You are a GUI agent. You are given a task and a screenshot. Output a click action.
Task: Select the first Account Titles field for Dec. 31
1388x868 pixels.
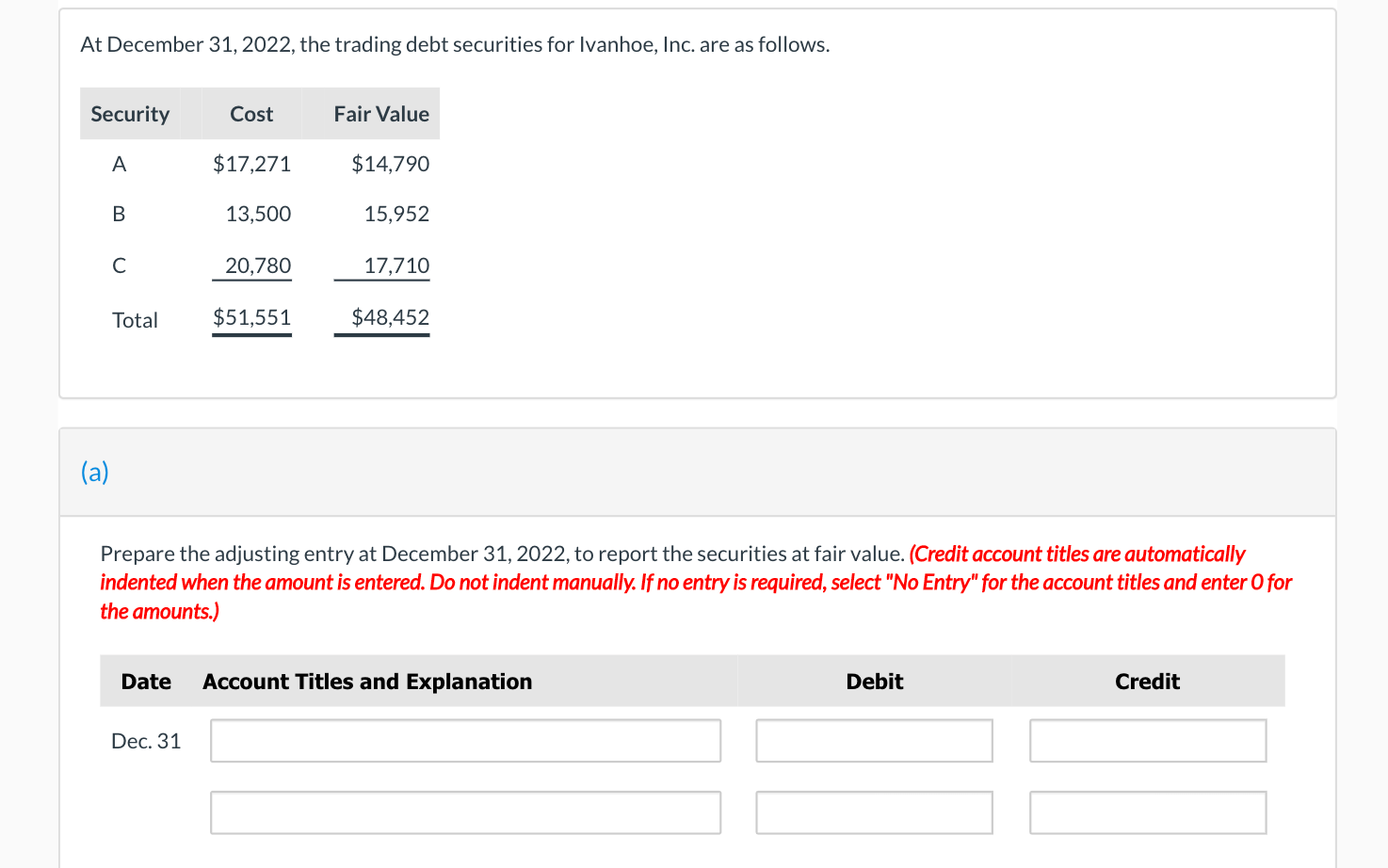(465, 741)
